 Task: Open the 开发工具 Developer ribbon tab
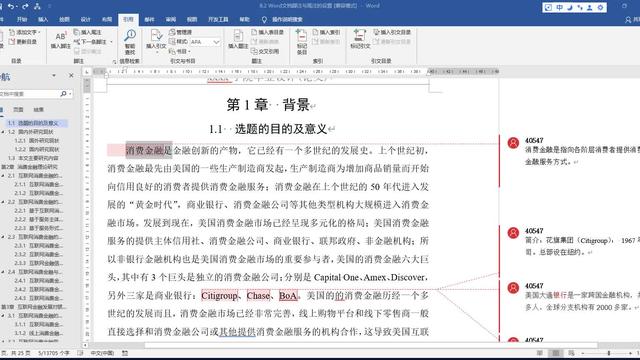[x=218, y=19]
